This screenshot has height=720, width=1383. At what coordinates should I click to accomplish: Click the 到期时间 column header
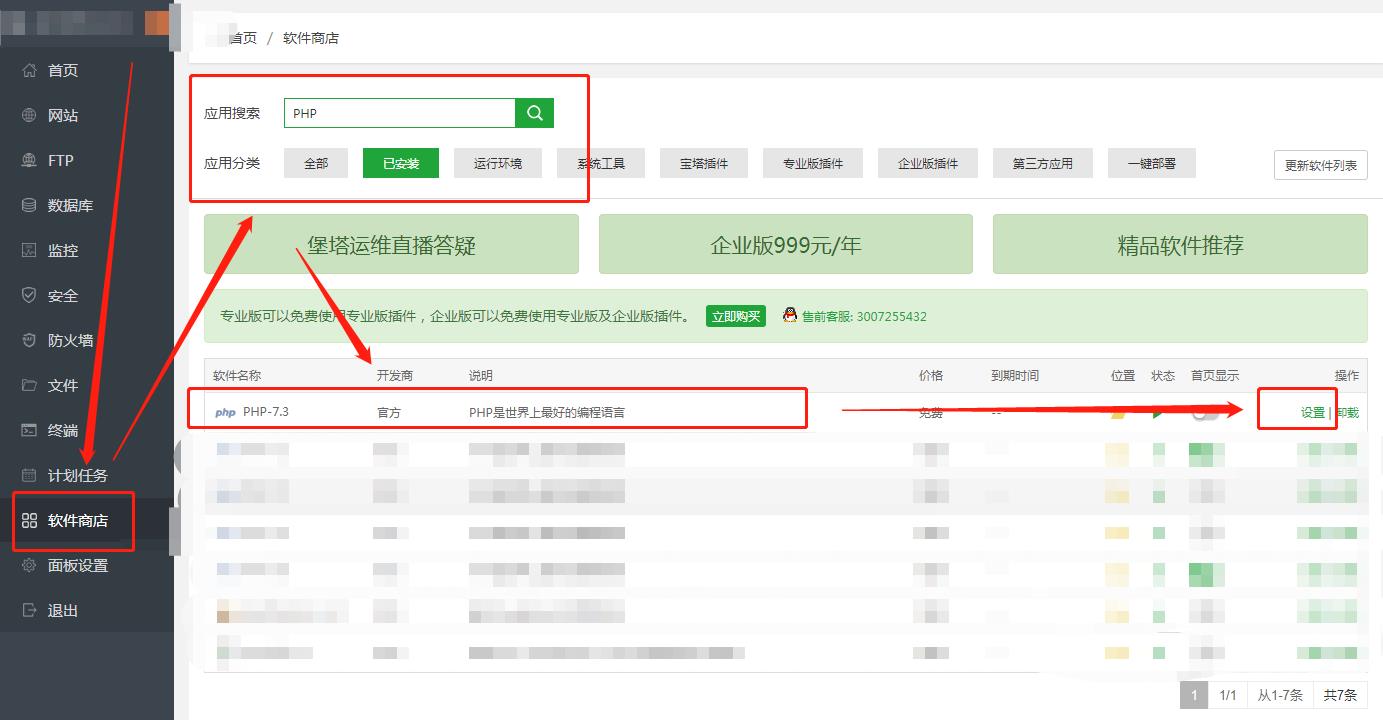click(x=1015, y=375)
